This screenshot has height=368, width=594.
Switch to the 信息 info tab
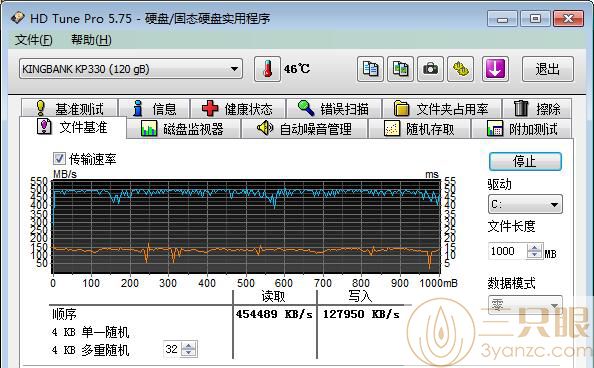pyautogui.click(x=154, y=109)
